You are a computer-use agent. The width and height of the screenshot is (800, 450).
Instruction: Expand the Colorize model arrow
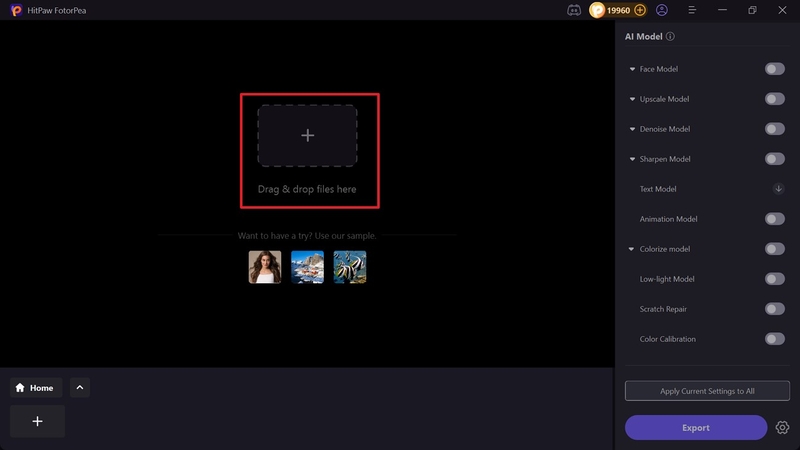point(631,249)
